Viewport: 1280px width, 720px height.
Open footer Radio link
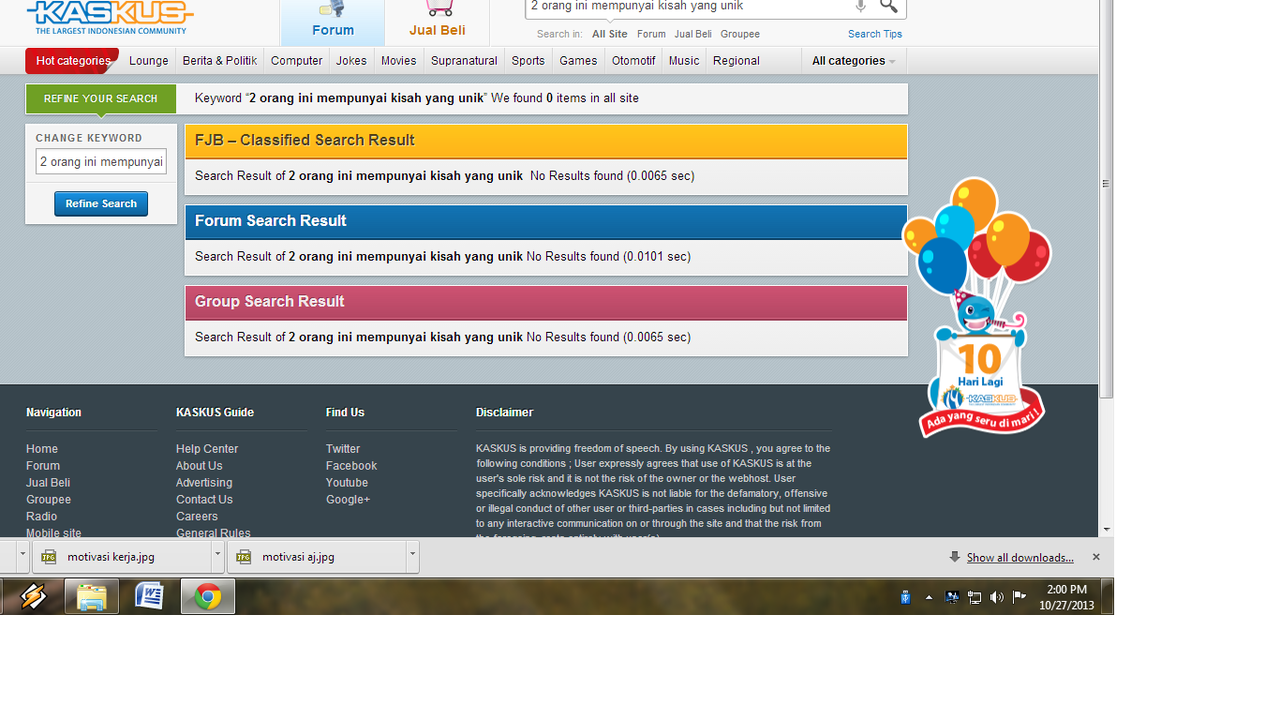41,517
